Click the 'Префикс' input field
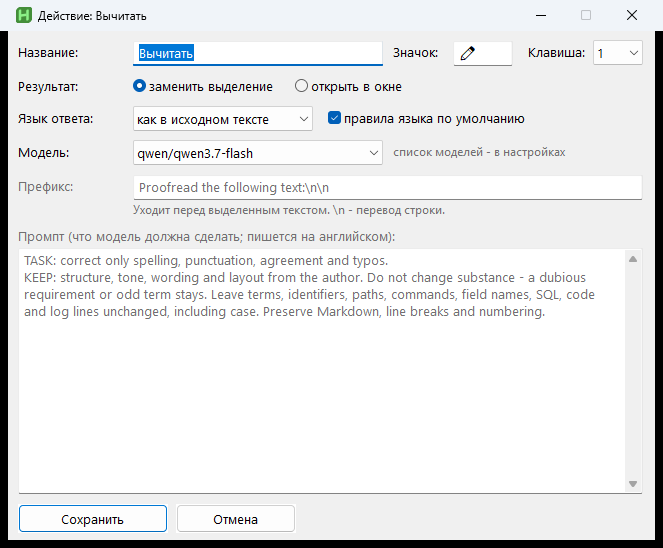 388,187
